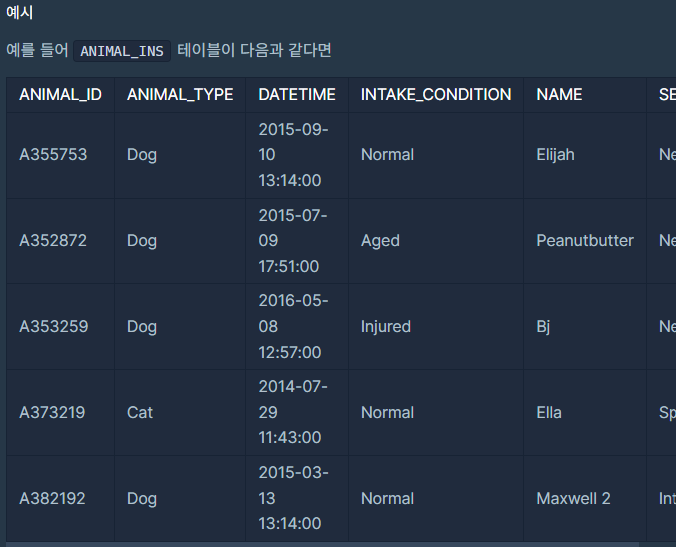The height and width of the screenshot is (547, 676).
Task: Select the A355753 animal ID cell
Action: 60,155
